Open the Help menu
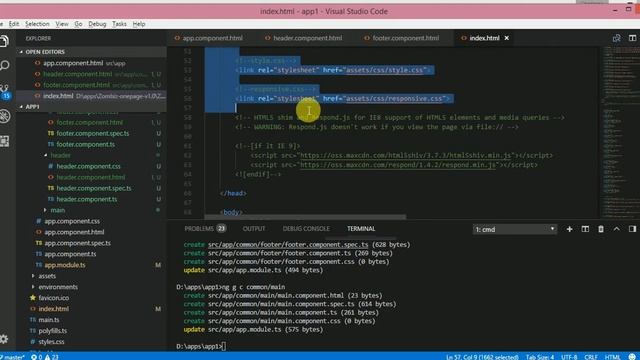The image size is (640, 360). (139, 24)
